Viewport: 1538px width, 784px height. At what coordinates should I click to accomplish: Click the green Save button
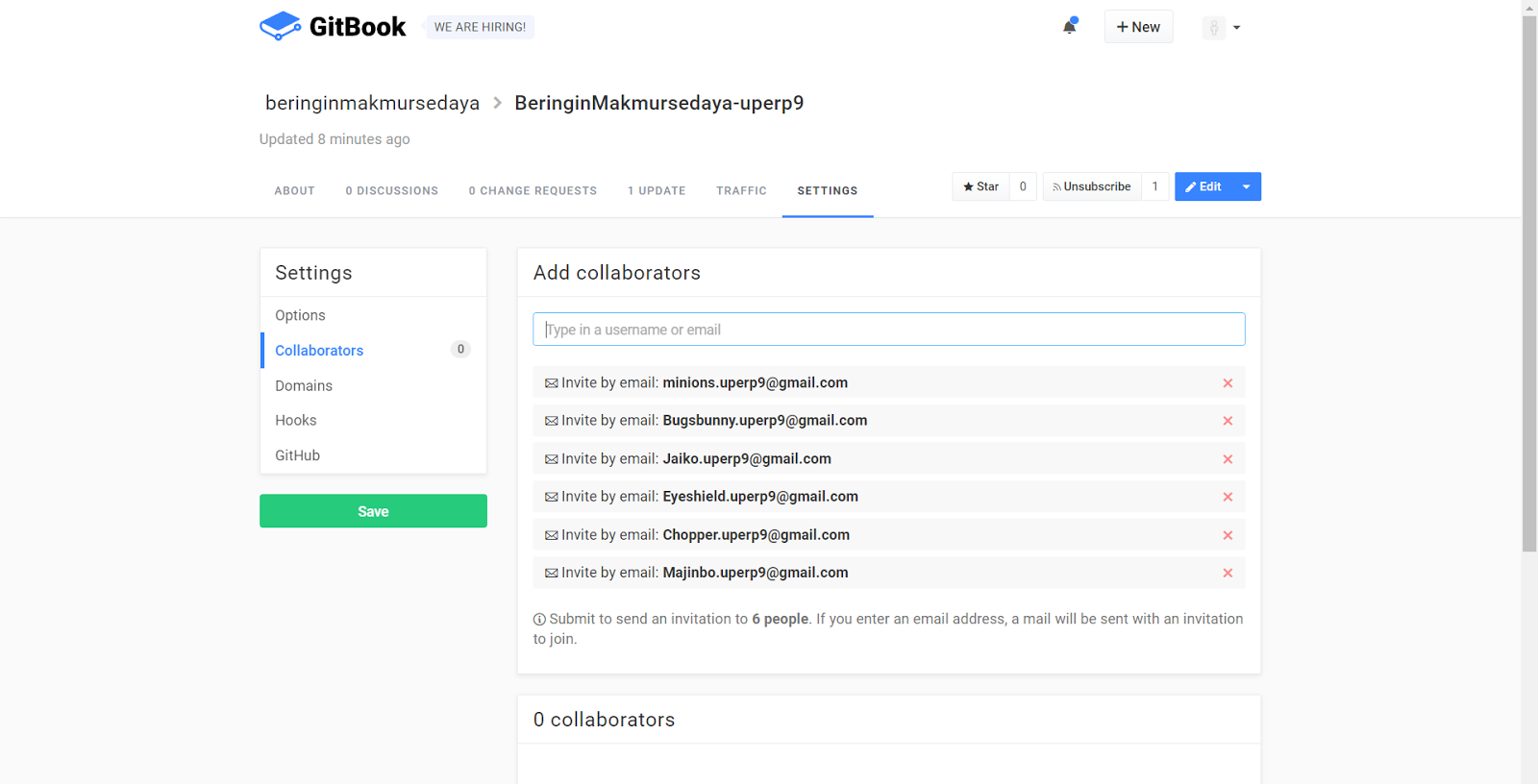(x=373, y=511)
